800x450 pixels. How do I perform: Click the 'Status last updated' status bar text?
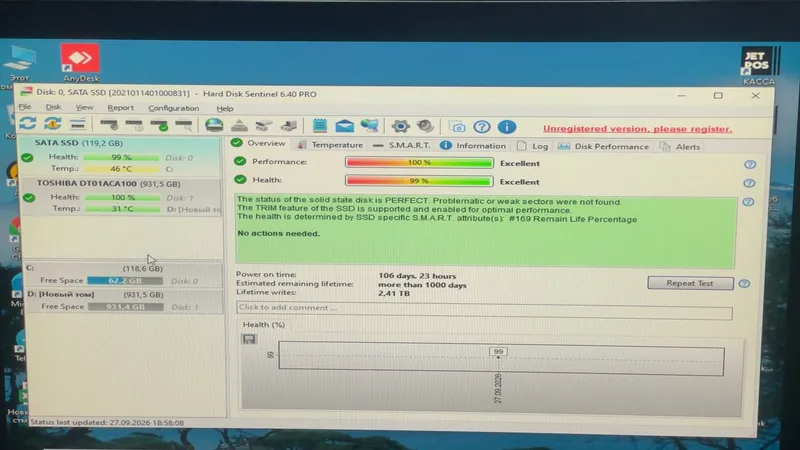click(107, 422)
